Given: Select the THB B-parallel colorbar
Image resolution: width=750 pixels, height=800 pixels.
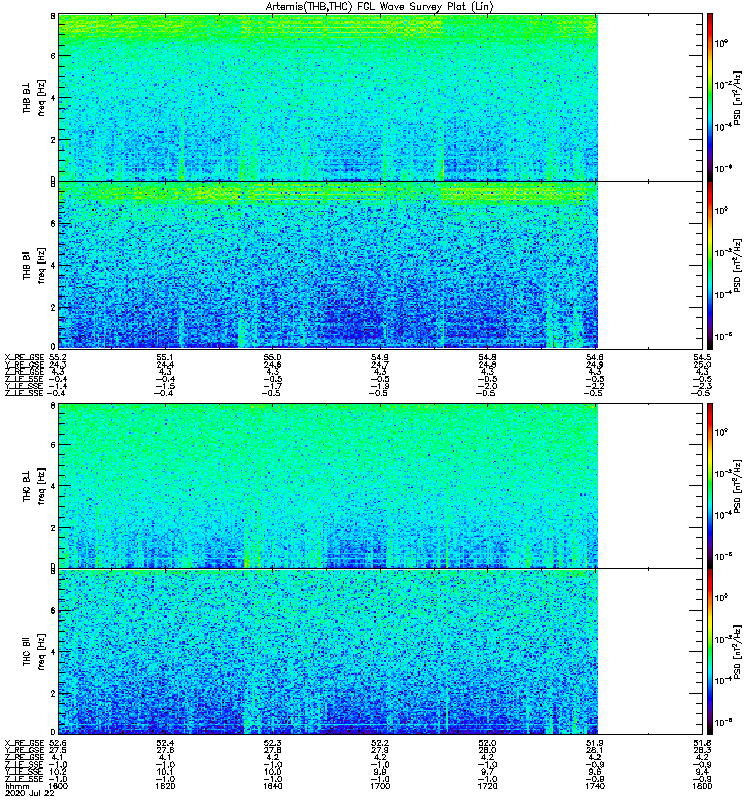Looking at the screenshot, I should click(x=710, y=265).
